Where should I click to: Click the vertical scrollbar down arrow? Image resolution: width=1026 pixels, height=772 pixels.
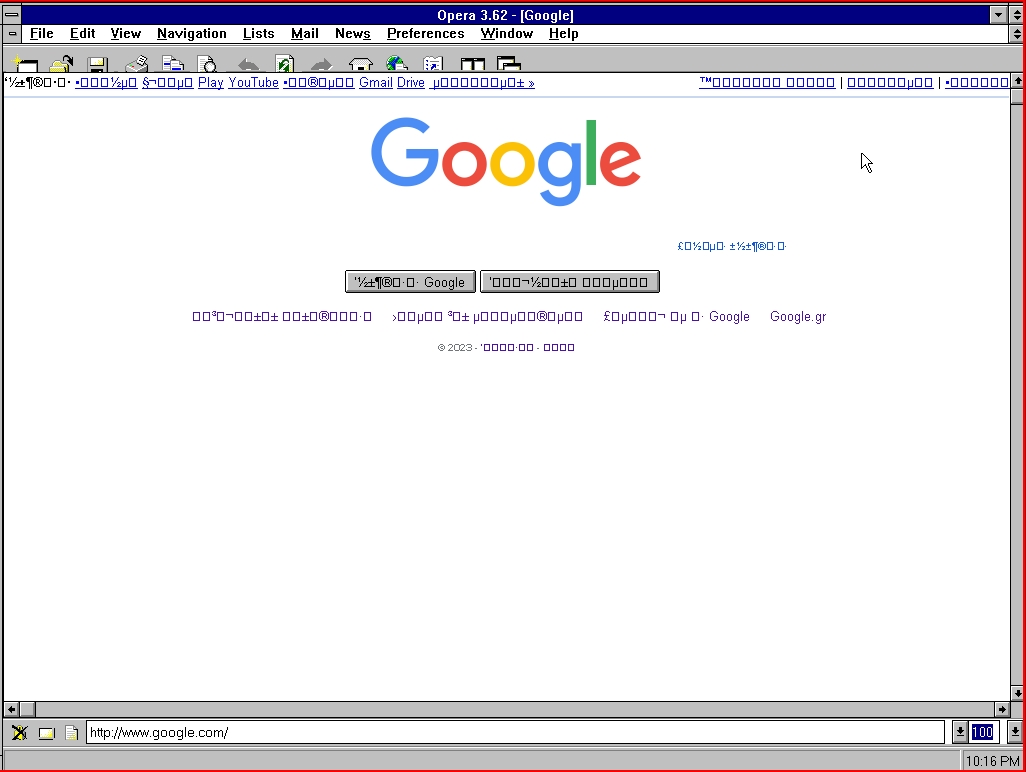1017,693
